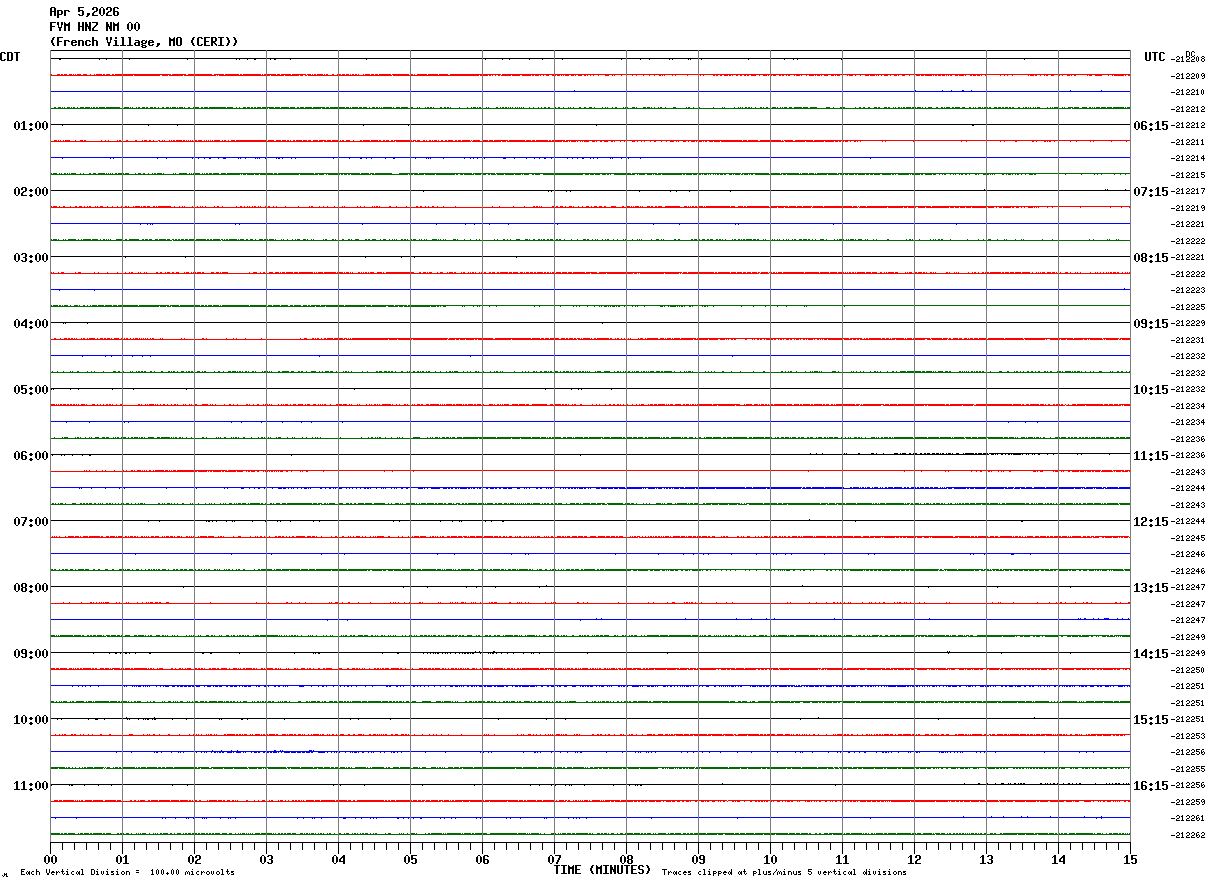The width and height of the screenshot is (1210, 886).
Task: Pick minute '00' on the bottom time axis
Action: [x=50, y=859]
